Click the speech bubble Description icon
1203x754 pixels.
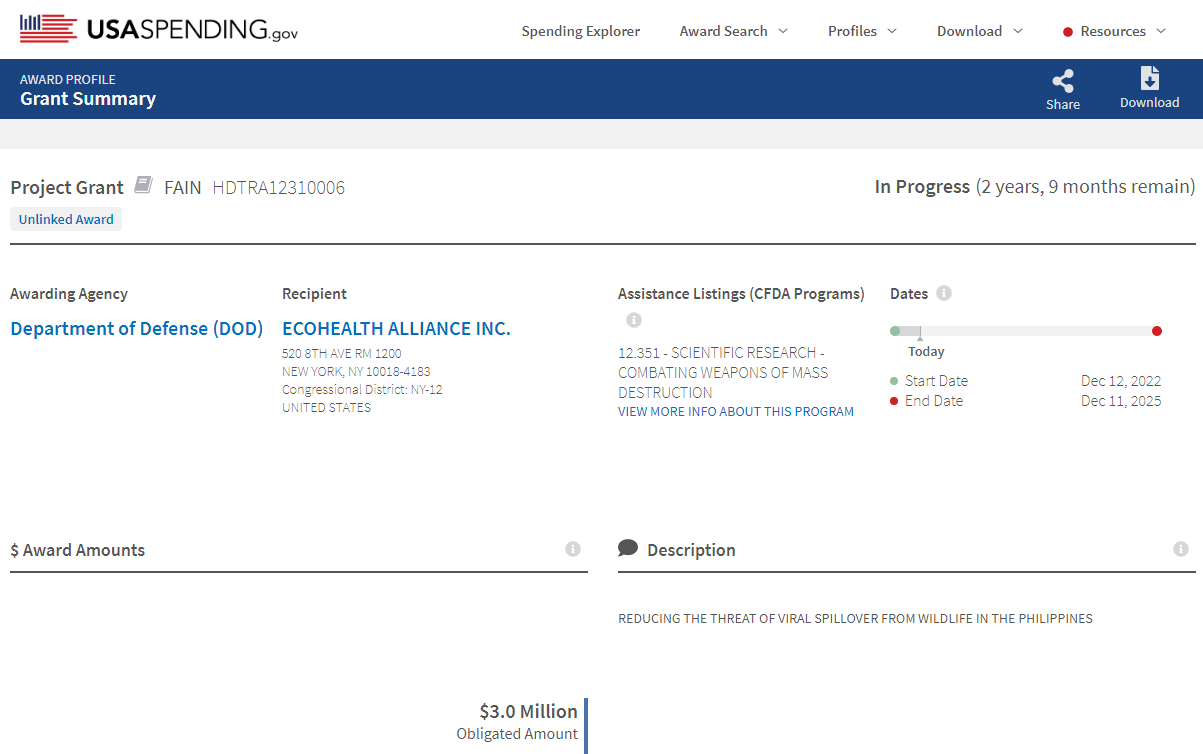[x=628, y=548]
